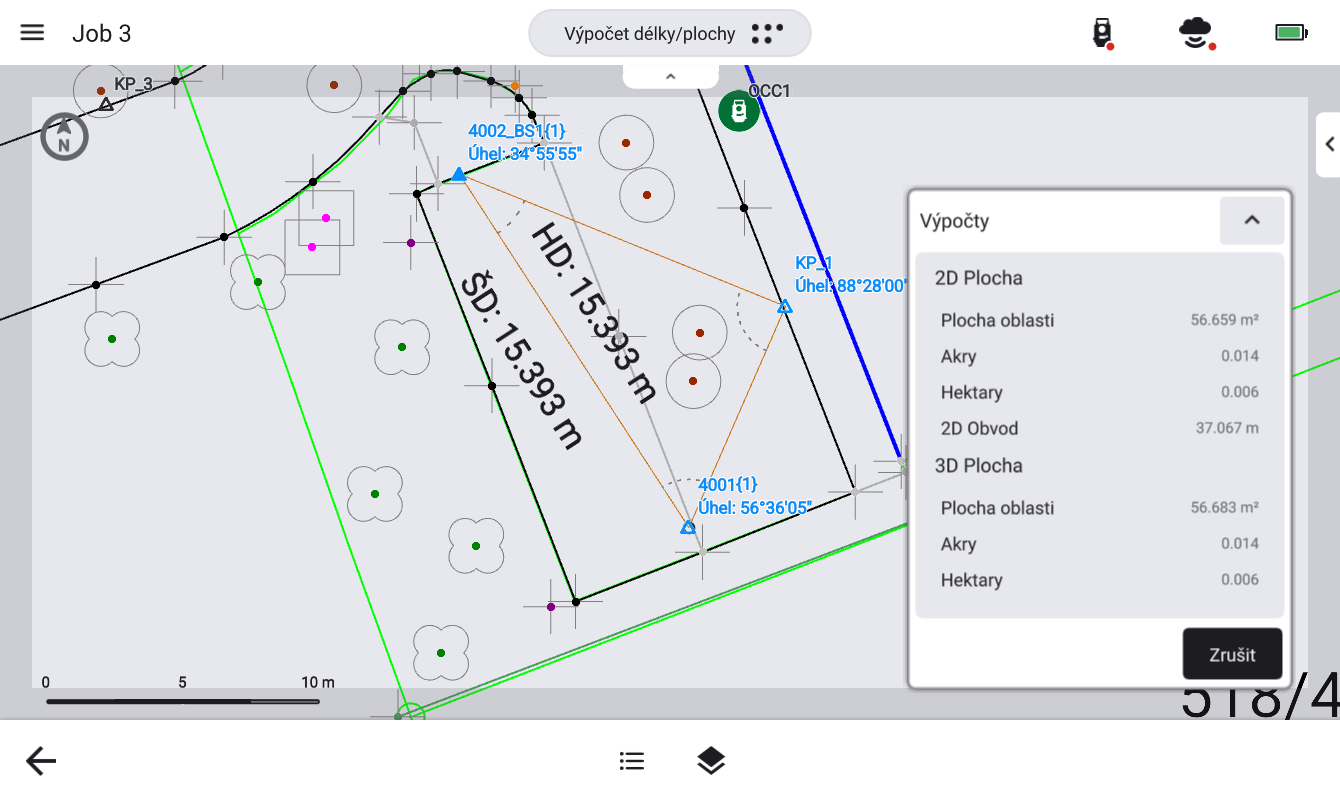The height and width of the screenshot is (800, 1340).
Task: Collapse the Výpočty panel
Action: pos(1251,220)
